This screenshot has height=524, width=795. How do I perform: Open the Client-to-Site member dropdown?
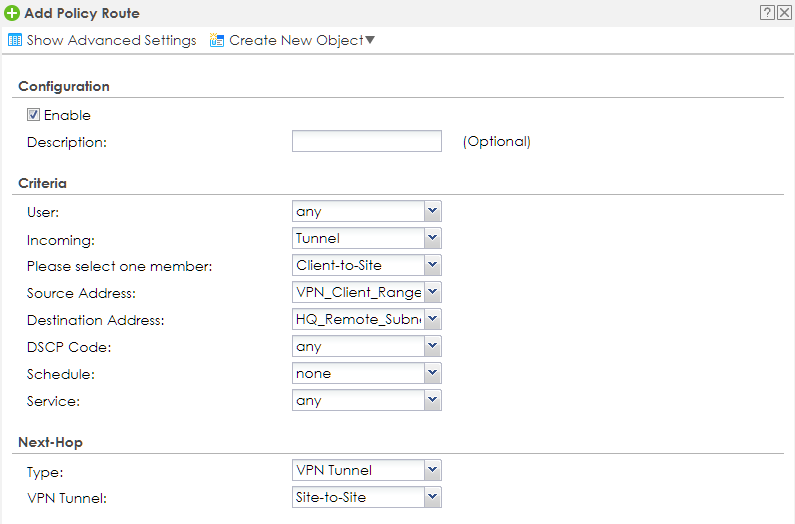432,266
